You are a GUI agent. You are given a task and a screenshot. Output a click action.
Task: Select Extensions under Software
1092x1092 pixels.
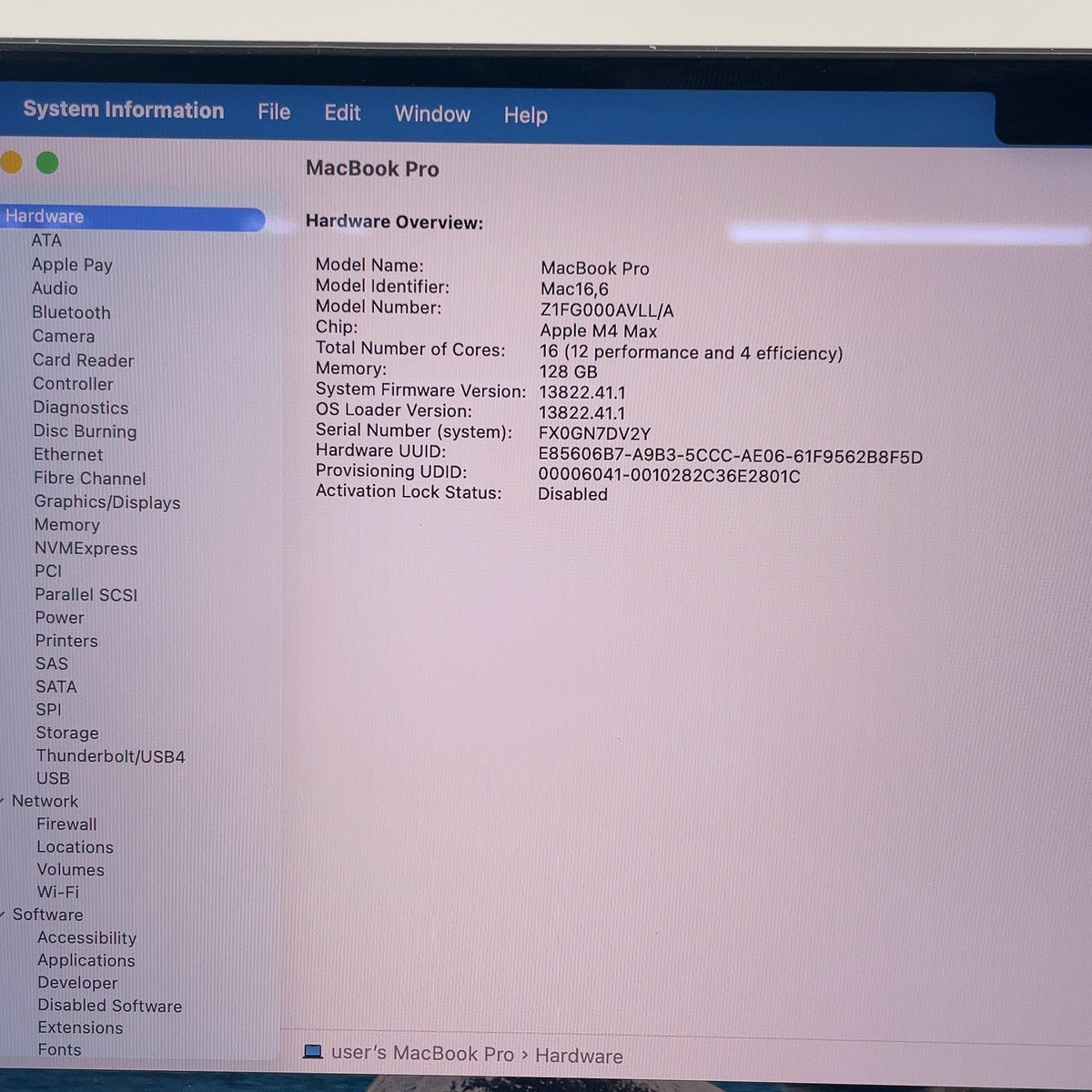[81, 1028]
